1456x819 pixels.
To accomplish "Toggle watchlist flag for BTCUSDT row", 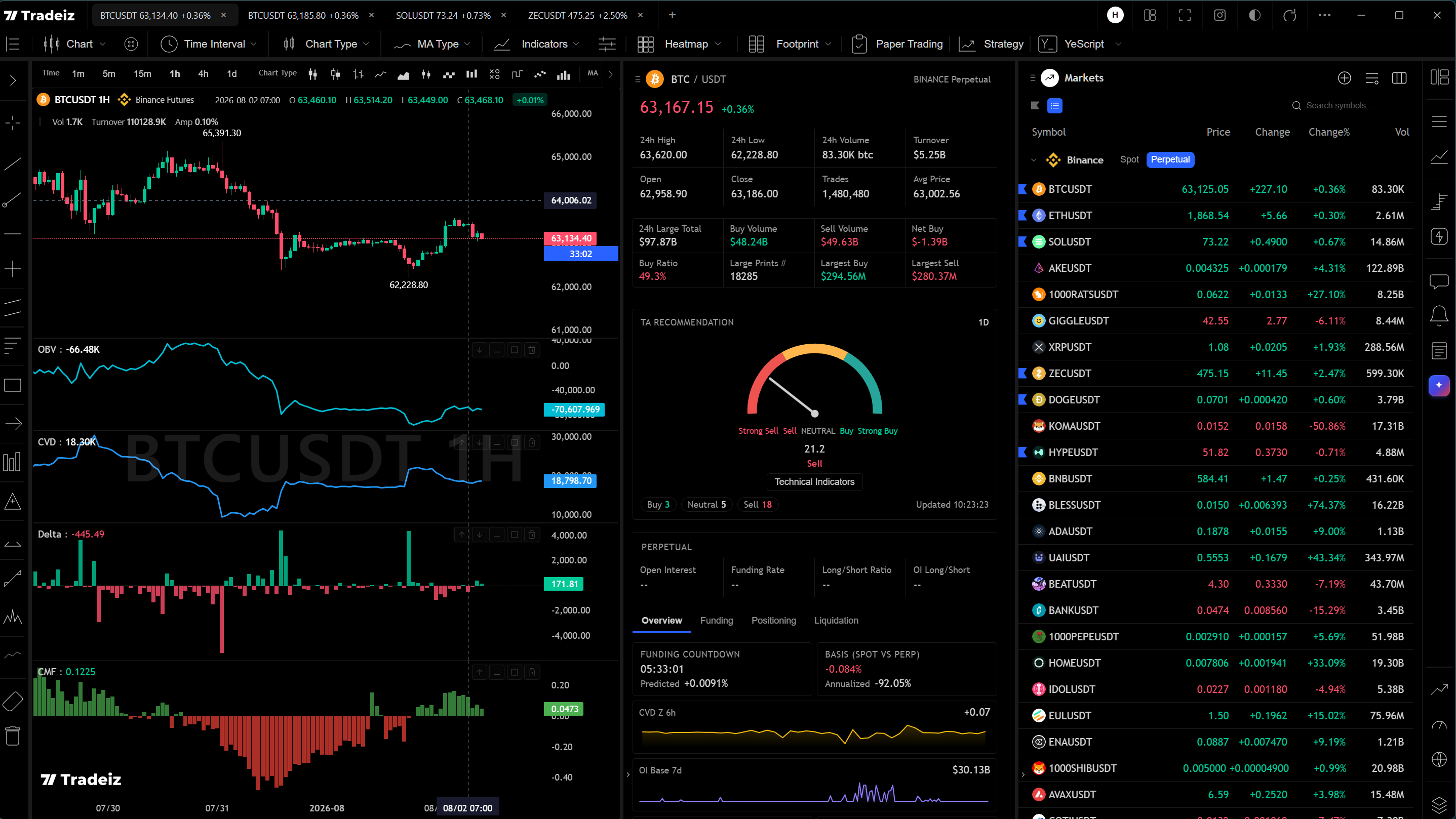I will [x=1022, y=189].
